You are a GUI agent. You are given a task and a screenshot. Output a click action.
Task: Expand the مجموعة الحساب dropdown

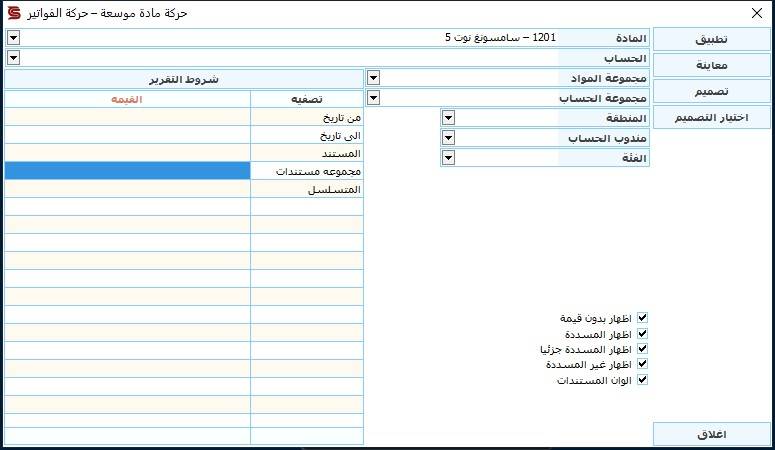pos(374,98)
